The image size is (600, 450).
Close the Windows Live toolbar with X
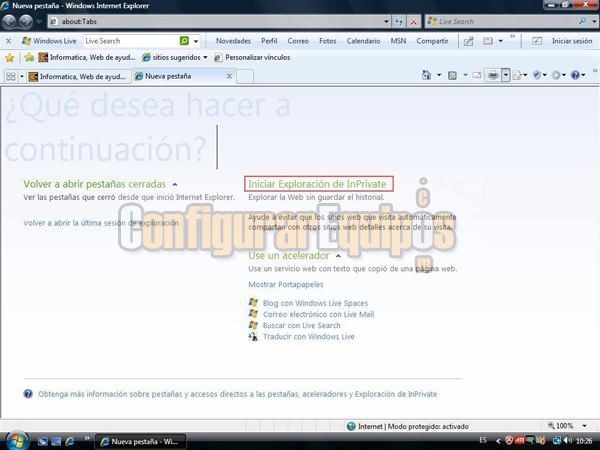(x=8, y=41)
